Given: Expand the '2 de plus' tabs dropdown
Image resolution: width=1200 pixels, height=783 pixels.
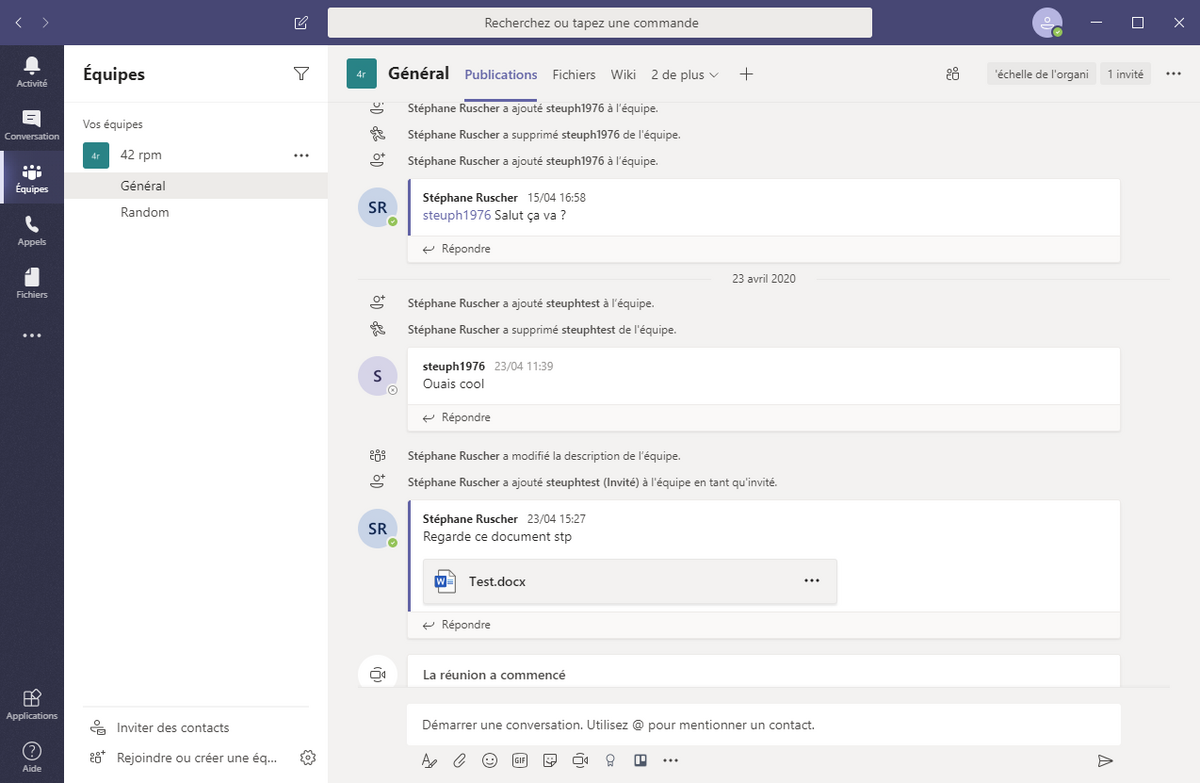Looking at the screenshot, I should pyautogui.click(x=685, y=74).
